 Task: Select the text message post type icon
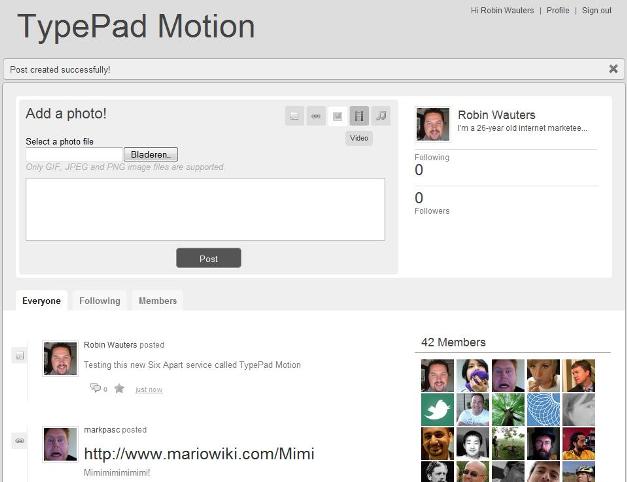coord(294,116)
